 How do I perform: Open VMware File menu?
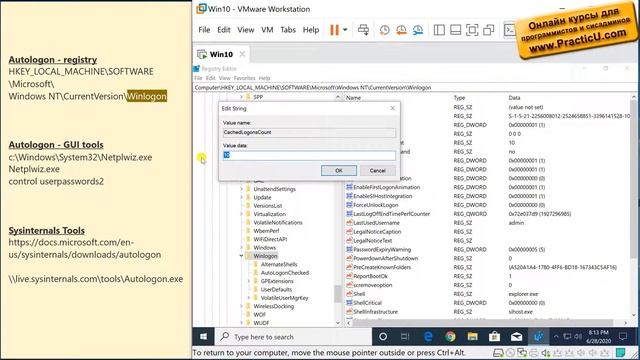(204, 30)
